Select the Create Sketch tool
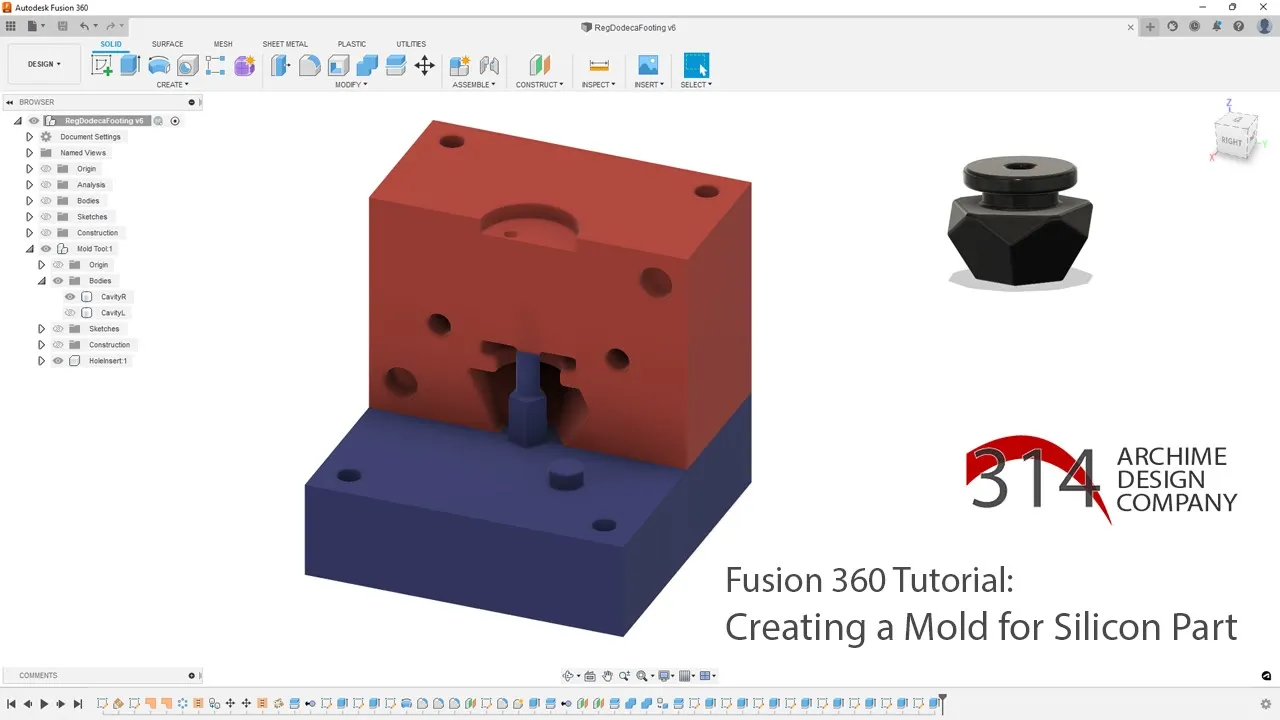The width and height of the screenshot is (1280, 720). click(x=102, y=66)
